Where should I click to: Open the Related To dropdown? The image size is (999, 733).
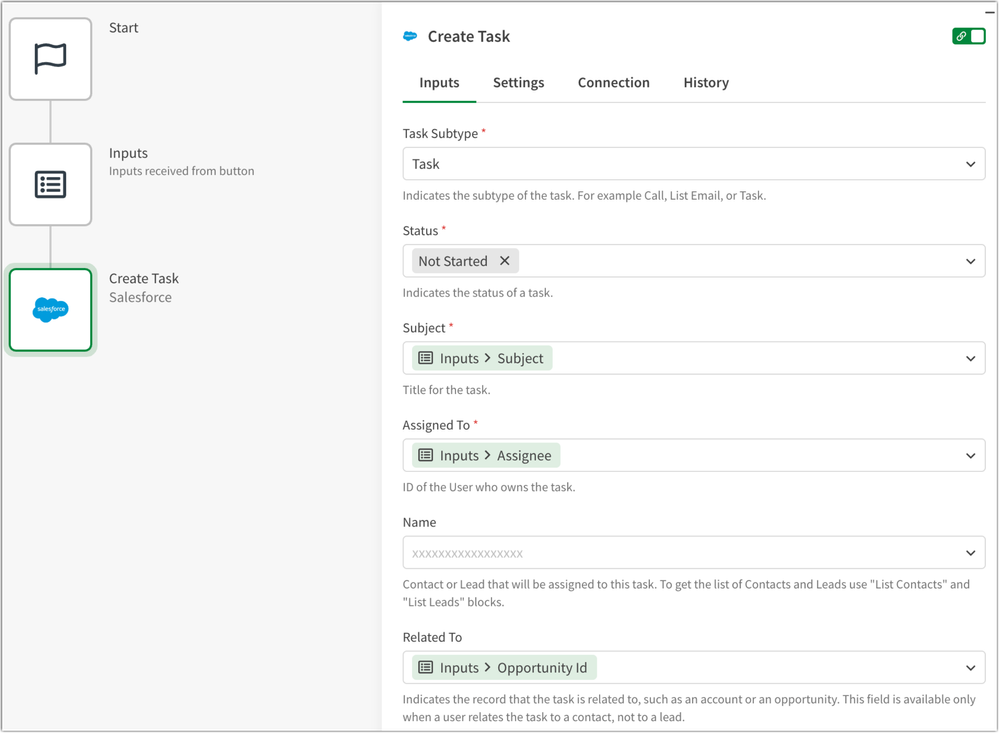(x=969, y=667)
